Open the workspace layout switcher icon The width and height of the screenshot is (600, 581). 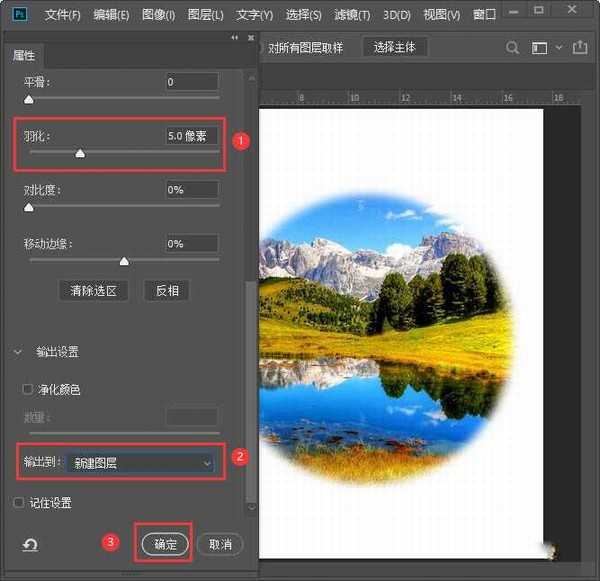[540, 47]
